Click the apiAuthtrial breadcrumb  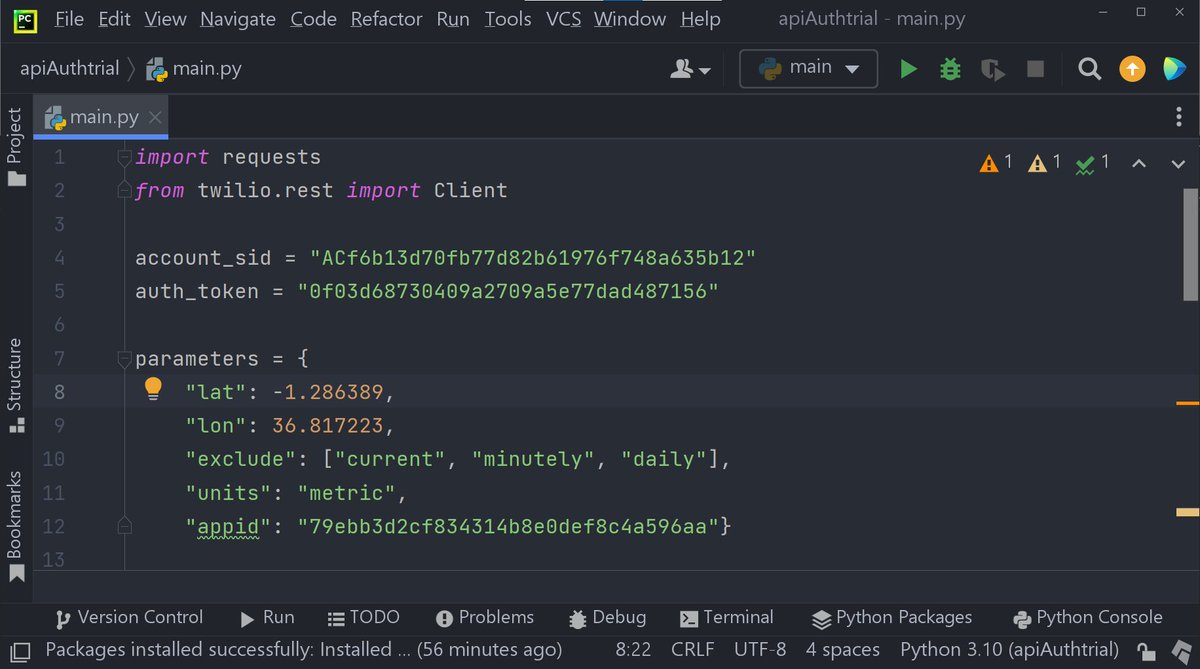tap(69, 69)
